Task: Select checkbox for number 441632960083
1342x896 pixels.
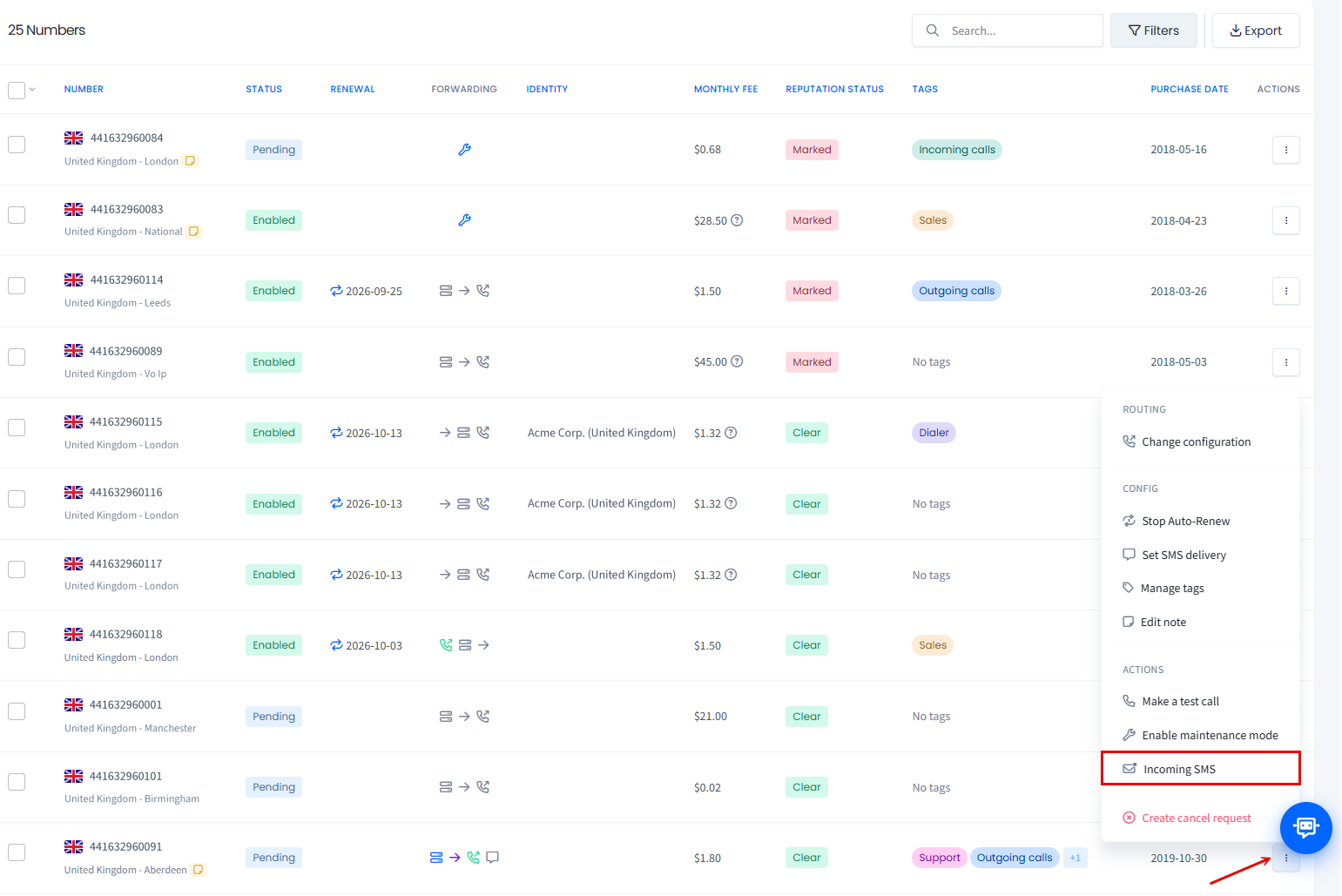Action: click(x=17, y=215)
